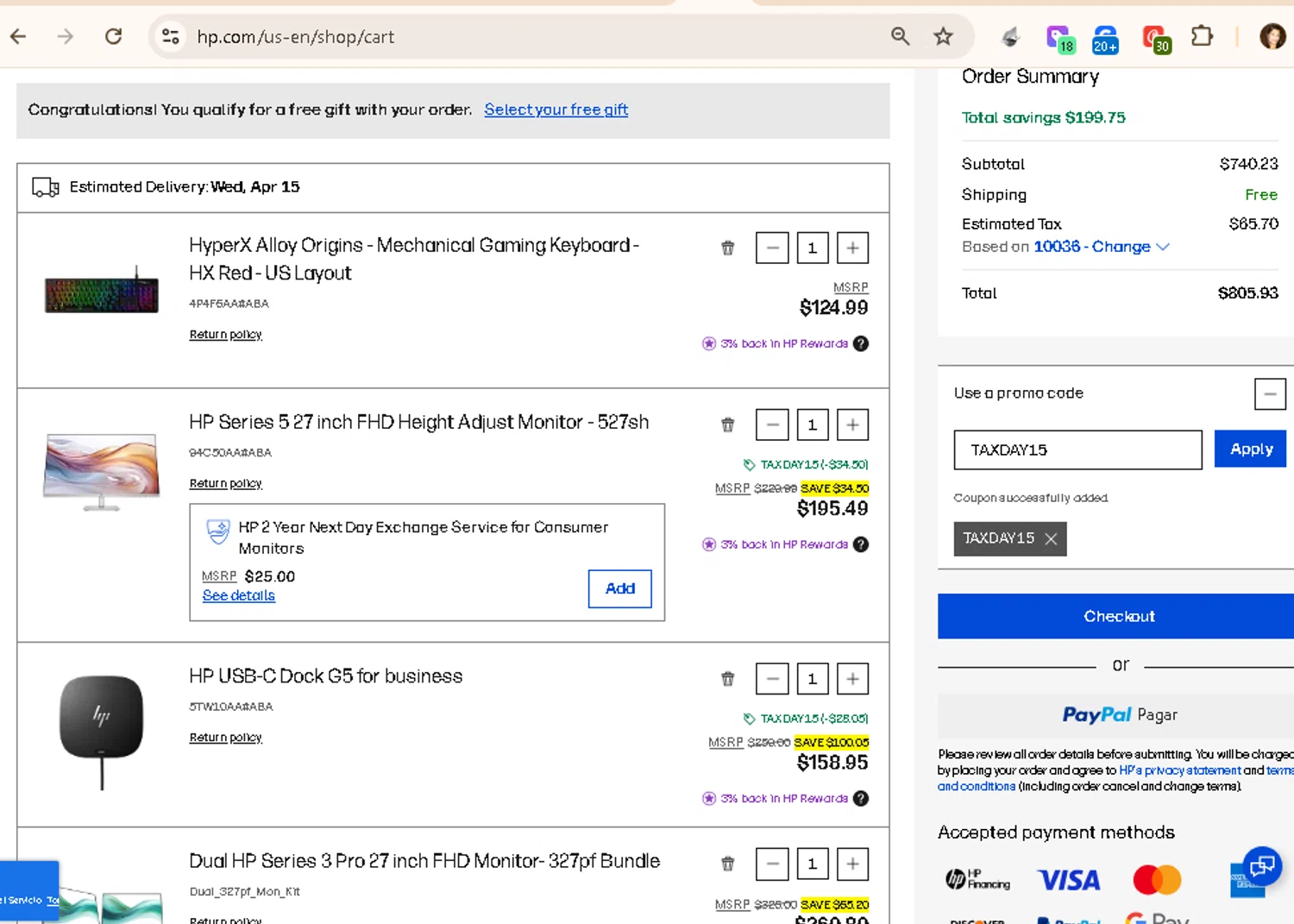This screenshot has height=924, width=1294.
Task: Click the zoom magnifier icon in address bar
Action: 900,36
